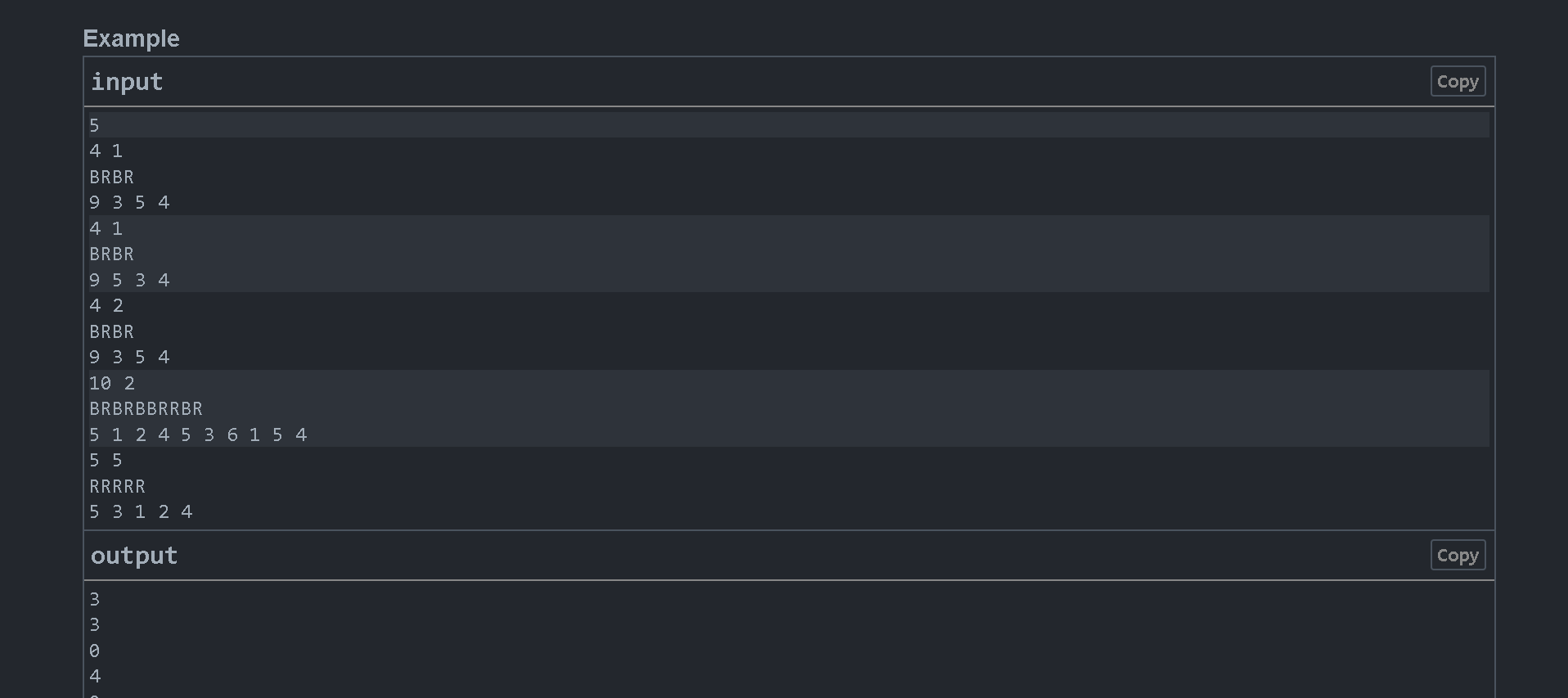Click the output line showing "0"

tap(94, 651)
